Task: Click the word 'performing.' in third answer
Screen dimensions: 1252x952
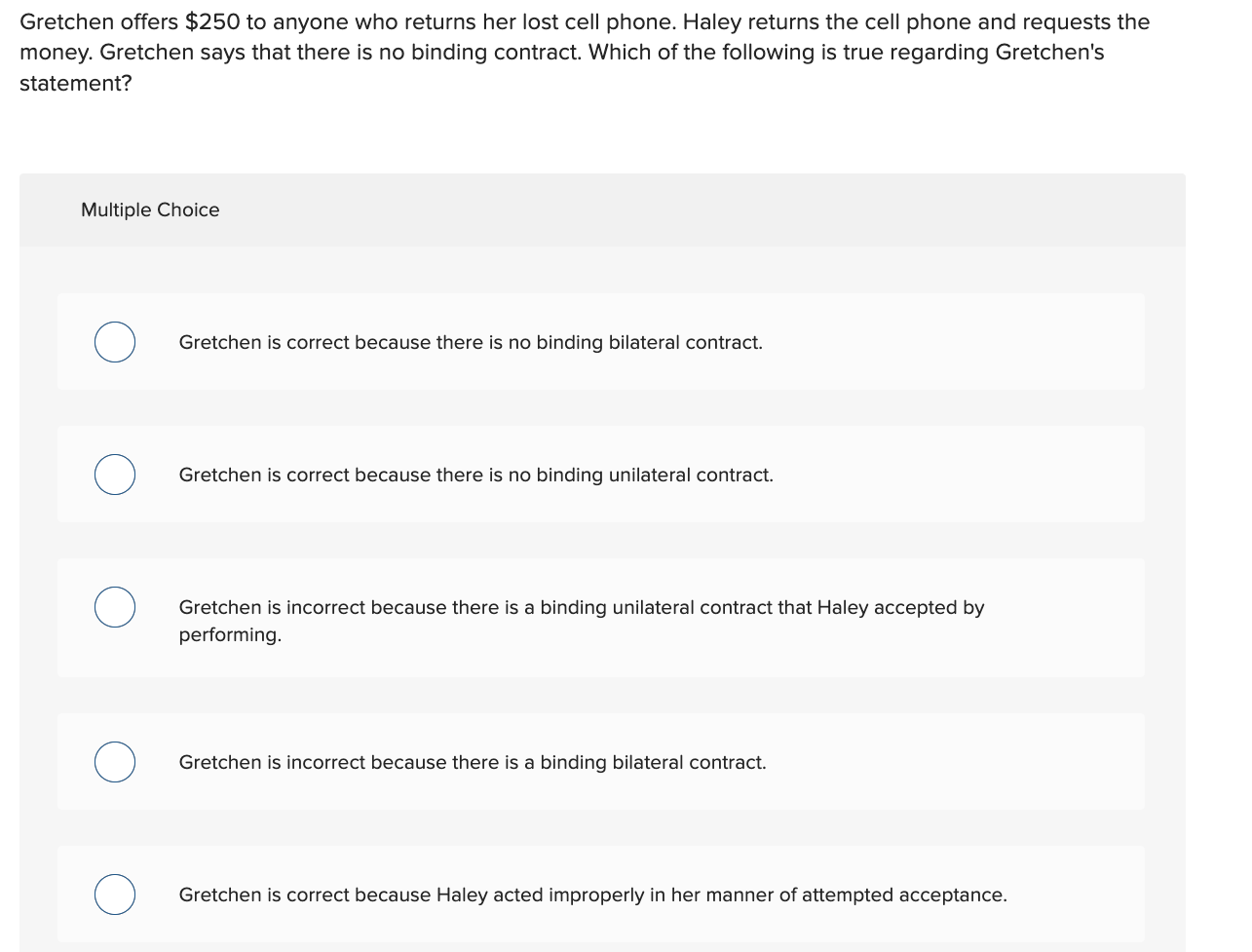Action: point(230,635)
